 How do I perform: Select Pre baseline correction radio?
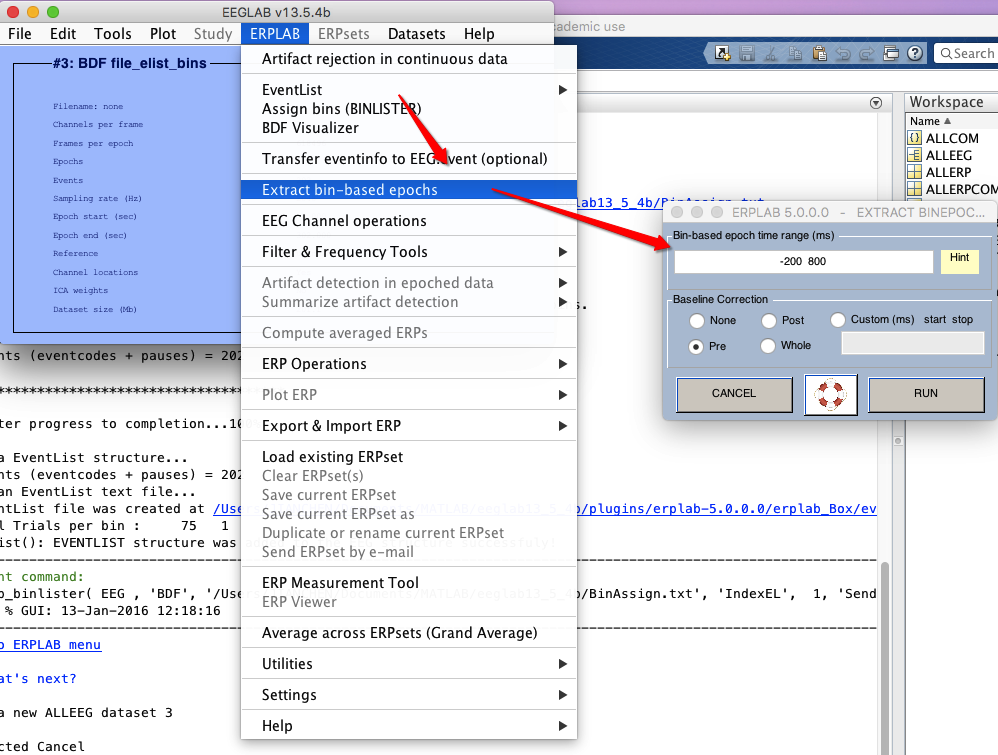pyautogui.click(x=696, y=346)
